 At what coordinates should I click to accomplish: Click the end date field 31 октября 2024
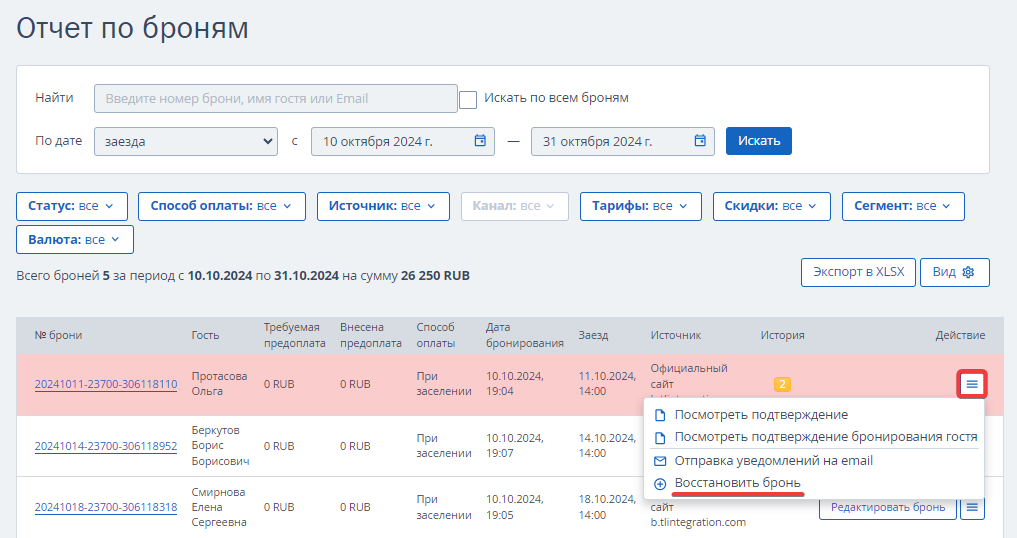(x=623, y=141)
